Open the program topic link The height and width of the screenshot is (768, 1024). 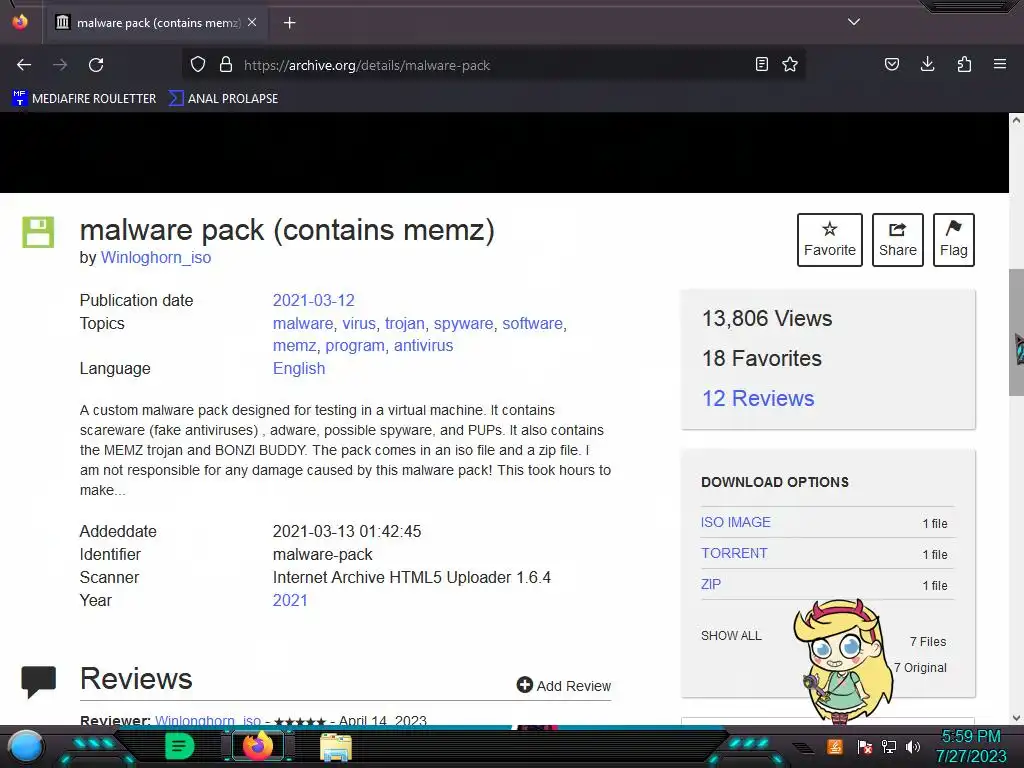pyautogui.click(x=355, y=345)
